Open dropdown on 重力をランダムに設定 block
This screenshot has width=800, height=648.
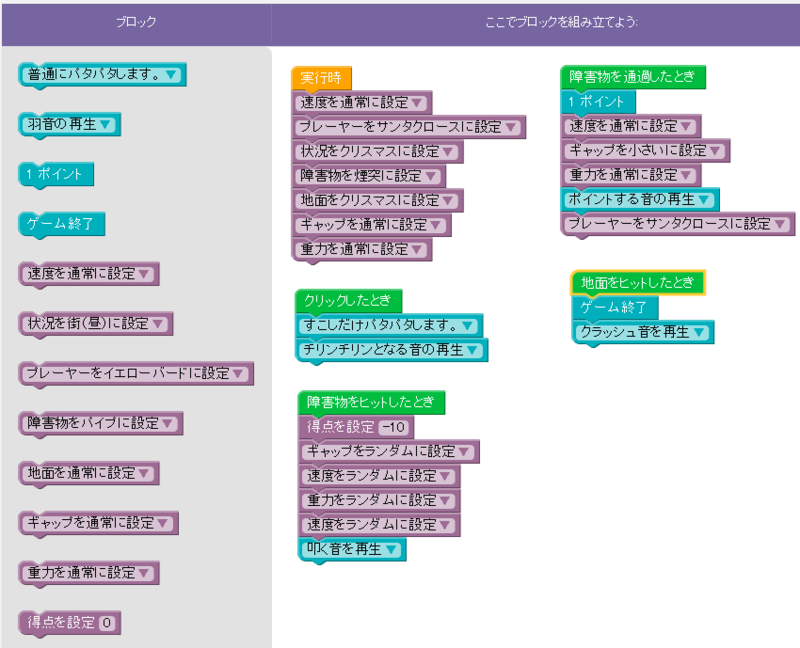point(445,501)
